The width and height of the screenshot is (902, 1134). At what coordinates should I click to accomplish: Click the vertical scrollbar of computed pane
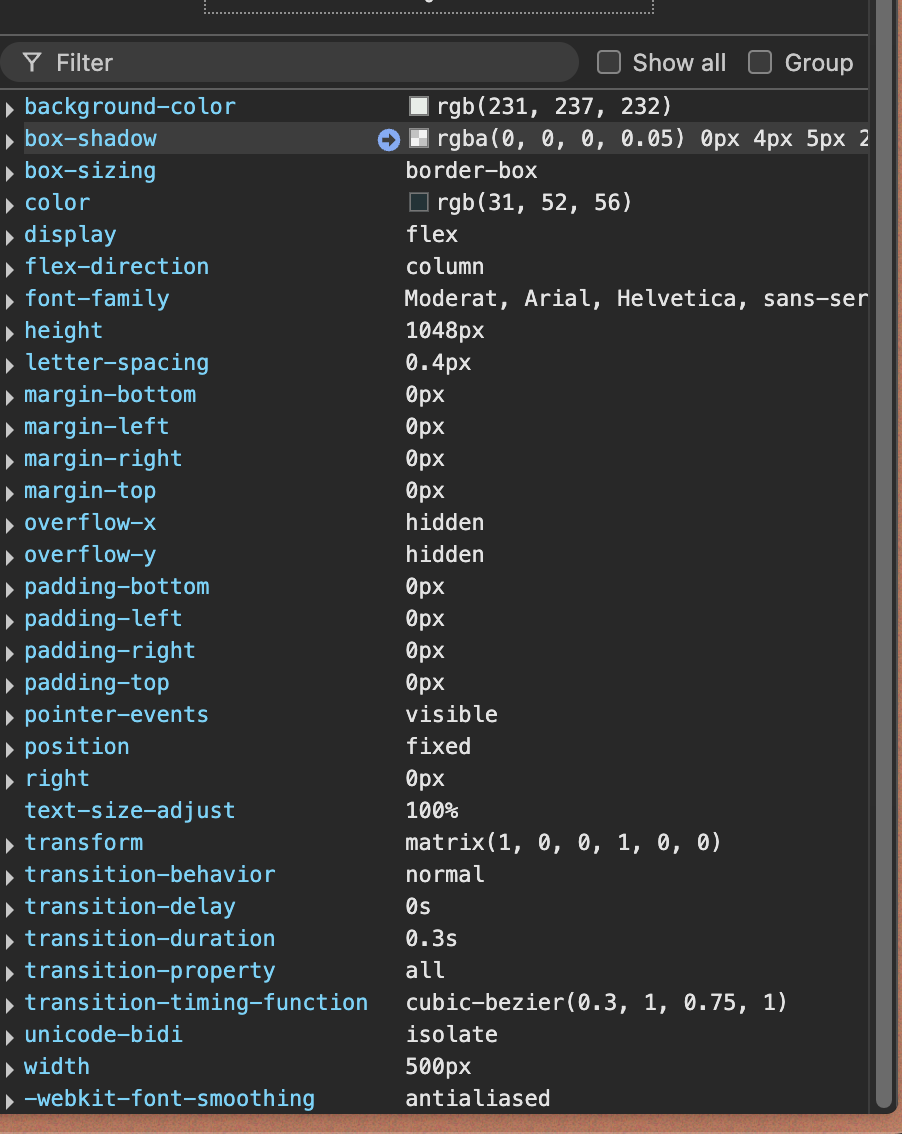point(882,500)
